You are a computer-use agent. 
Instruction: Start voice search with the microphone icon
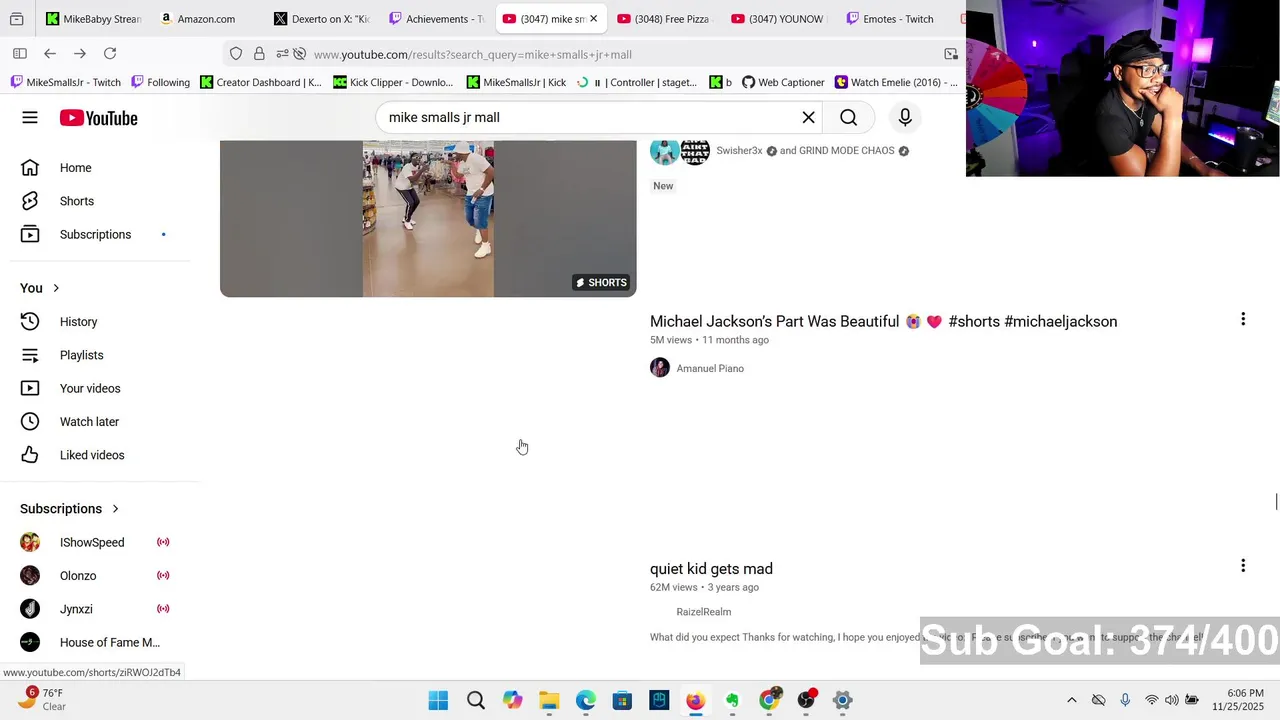click(x=905, y=117)
